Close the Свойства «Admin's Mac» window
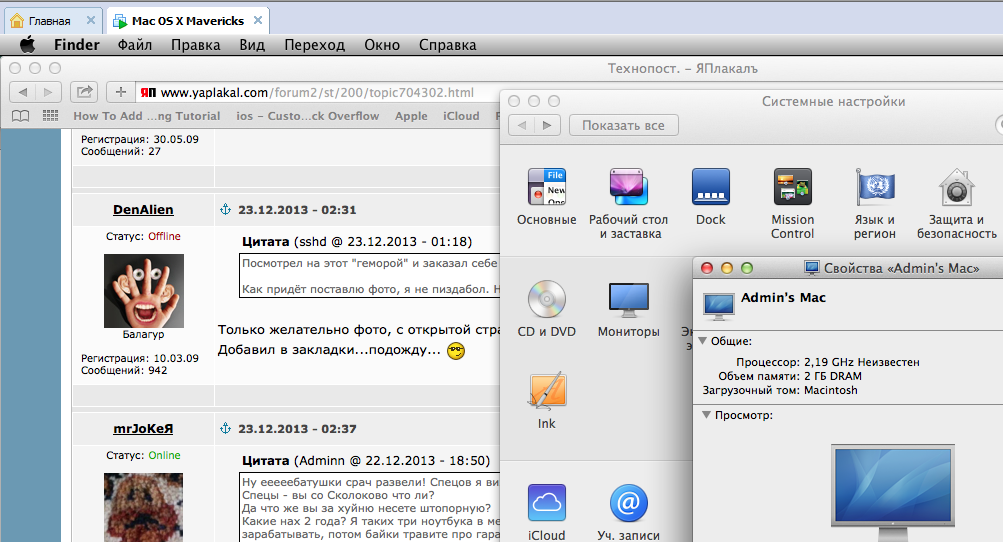 707,268
